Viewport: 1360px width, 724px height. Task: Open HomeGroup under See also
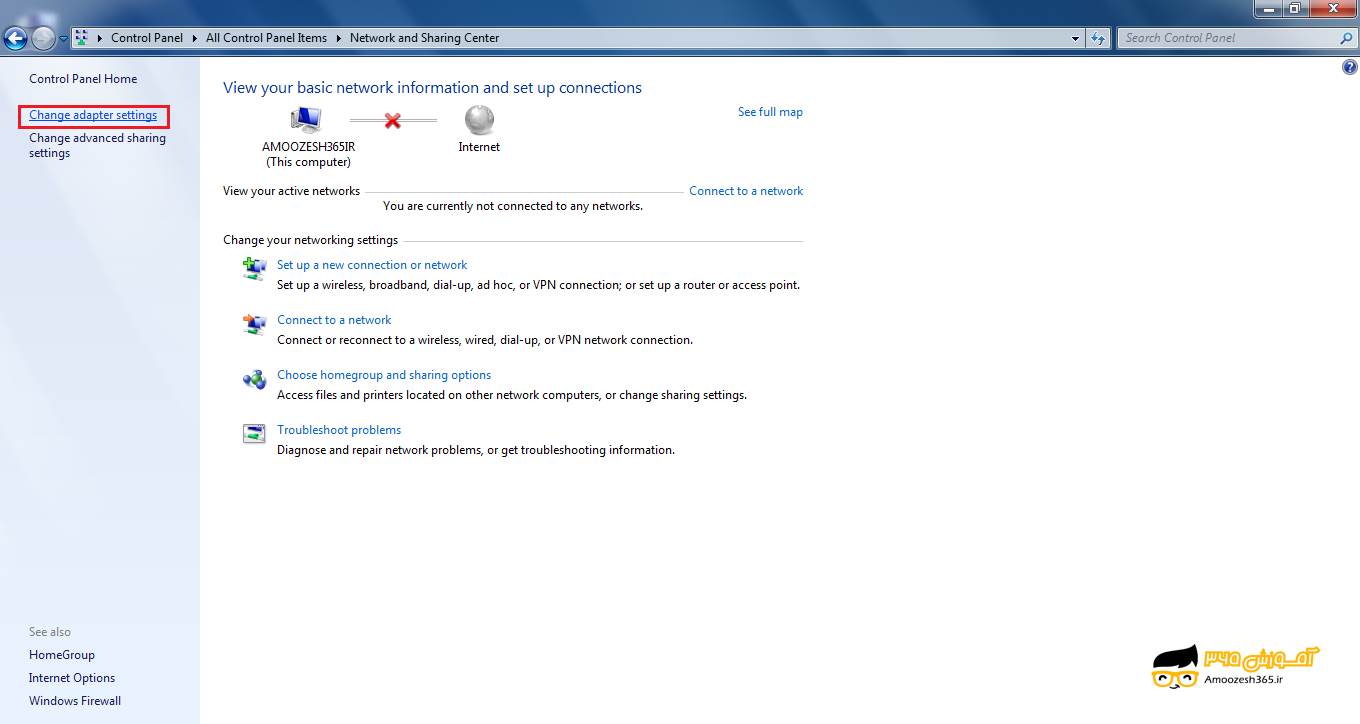click(62, 655)
